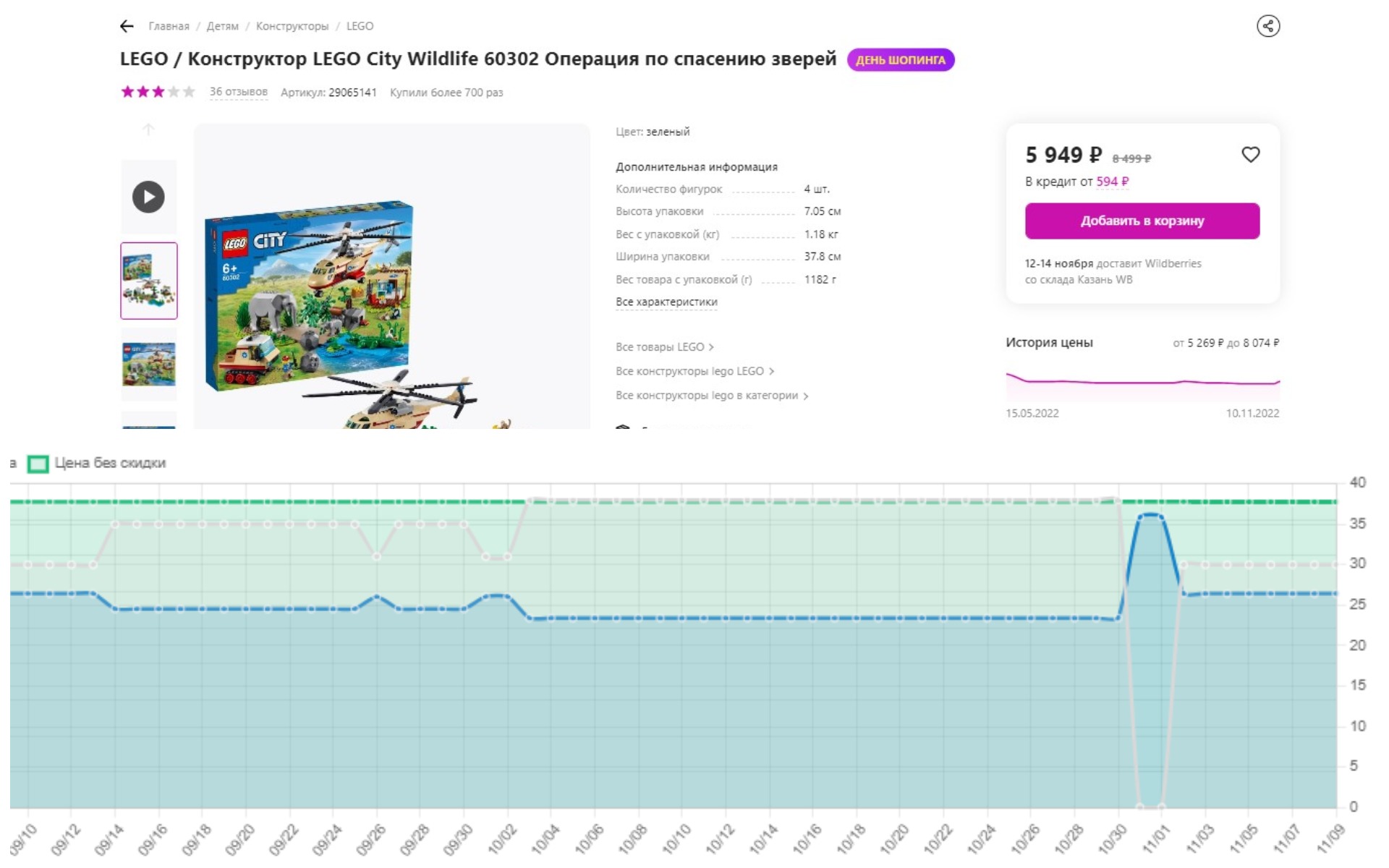Expand 'Все конструкторы lego LEGO' link
1389x868 pixels.
(694, 371)
